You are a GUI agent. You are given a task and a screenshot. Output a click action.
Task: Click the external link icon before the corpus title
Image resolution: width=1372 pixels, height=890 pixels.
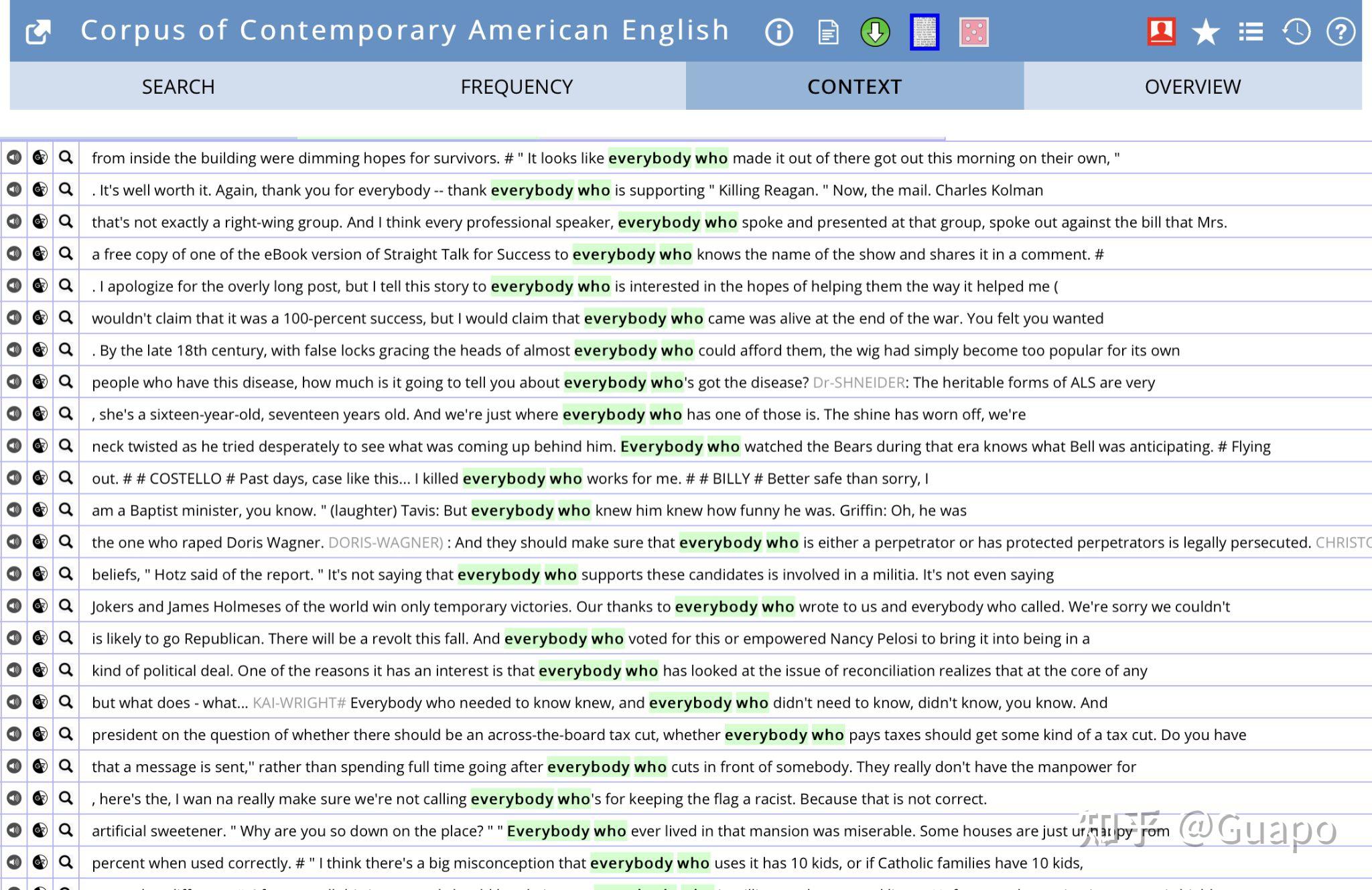pyautogui.click(x=38, y=31)
